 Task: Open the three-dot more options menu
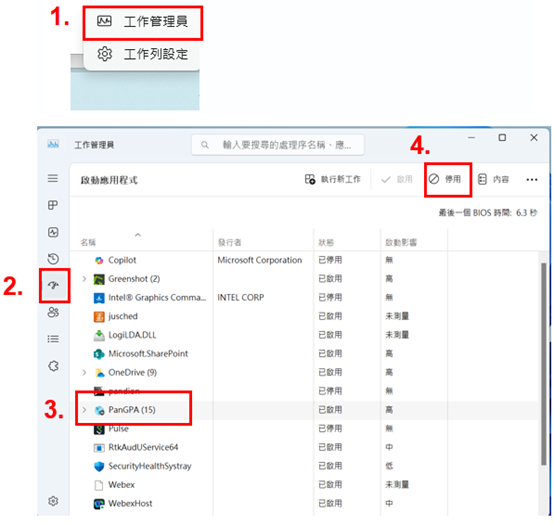click(532, 179)
